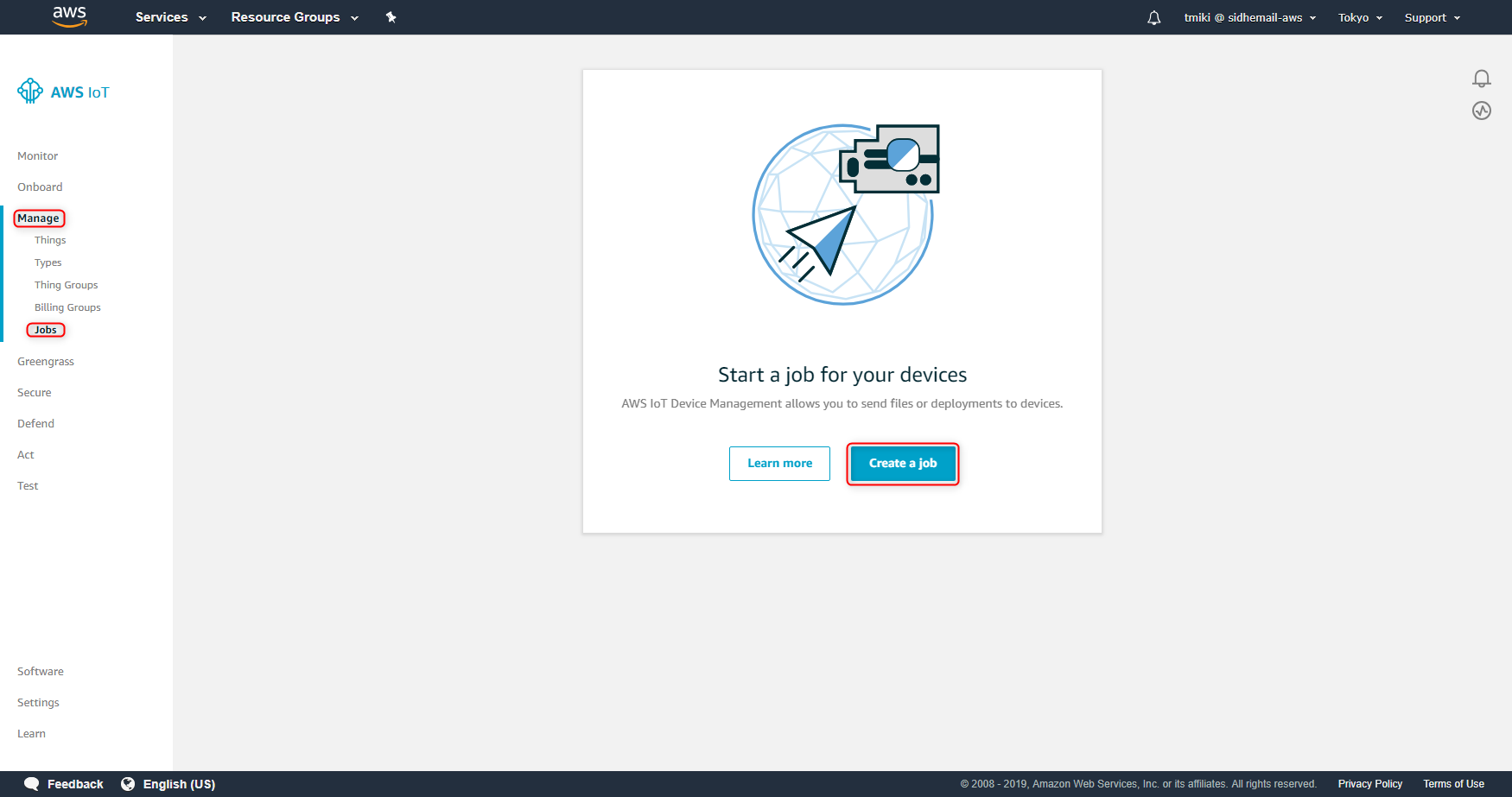Image resolution: width=1512 pixels, height=797 pixels.
Task: Open Learn in the sidebar
Action: coord(31,734)
